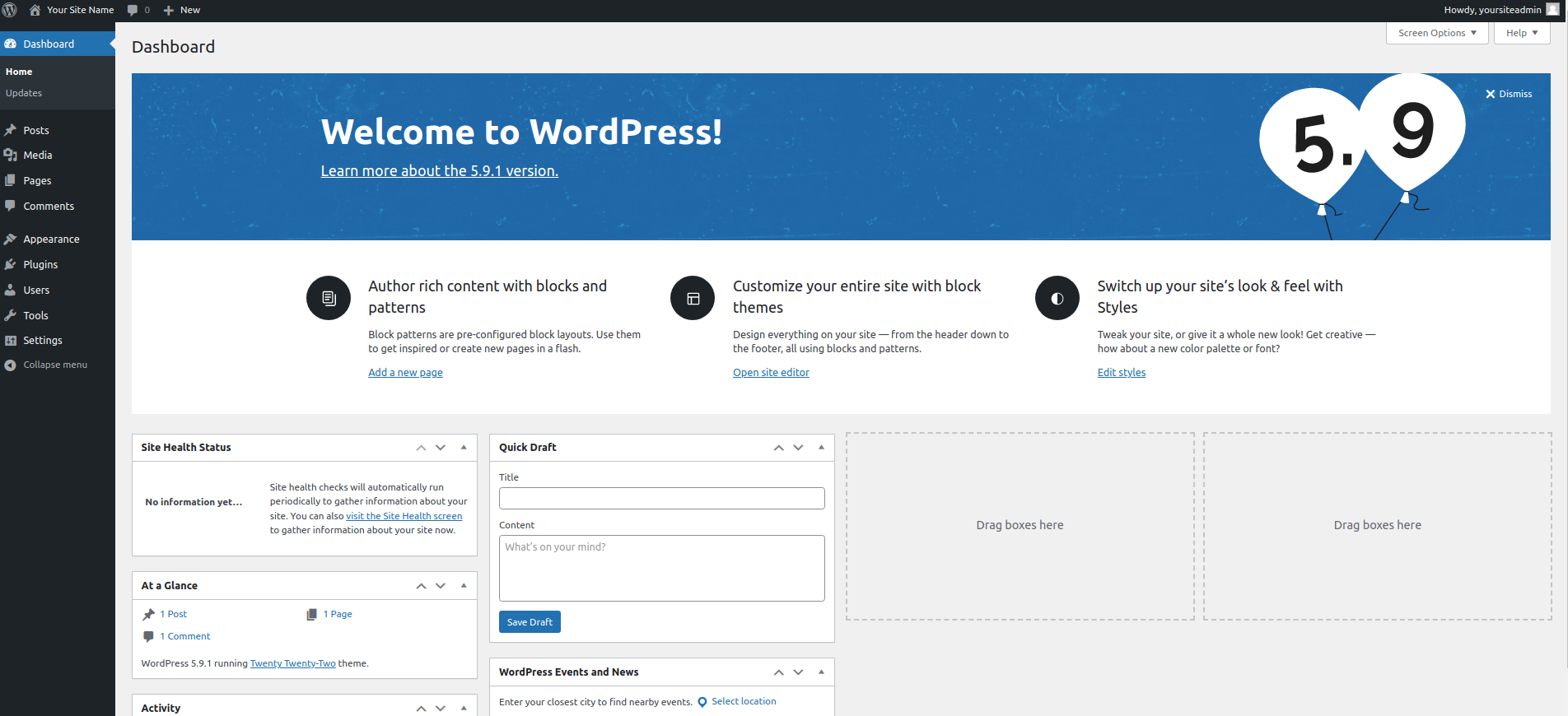
Task: Toggle the Activity panel triangle
Action: pyautogui.click(x=464, y=708)
